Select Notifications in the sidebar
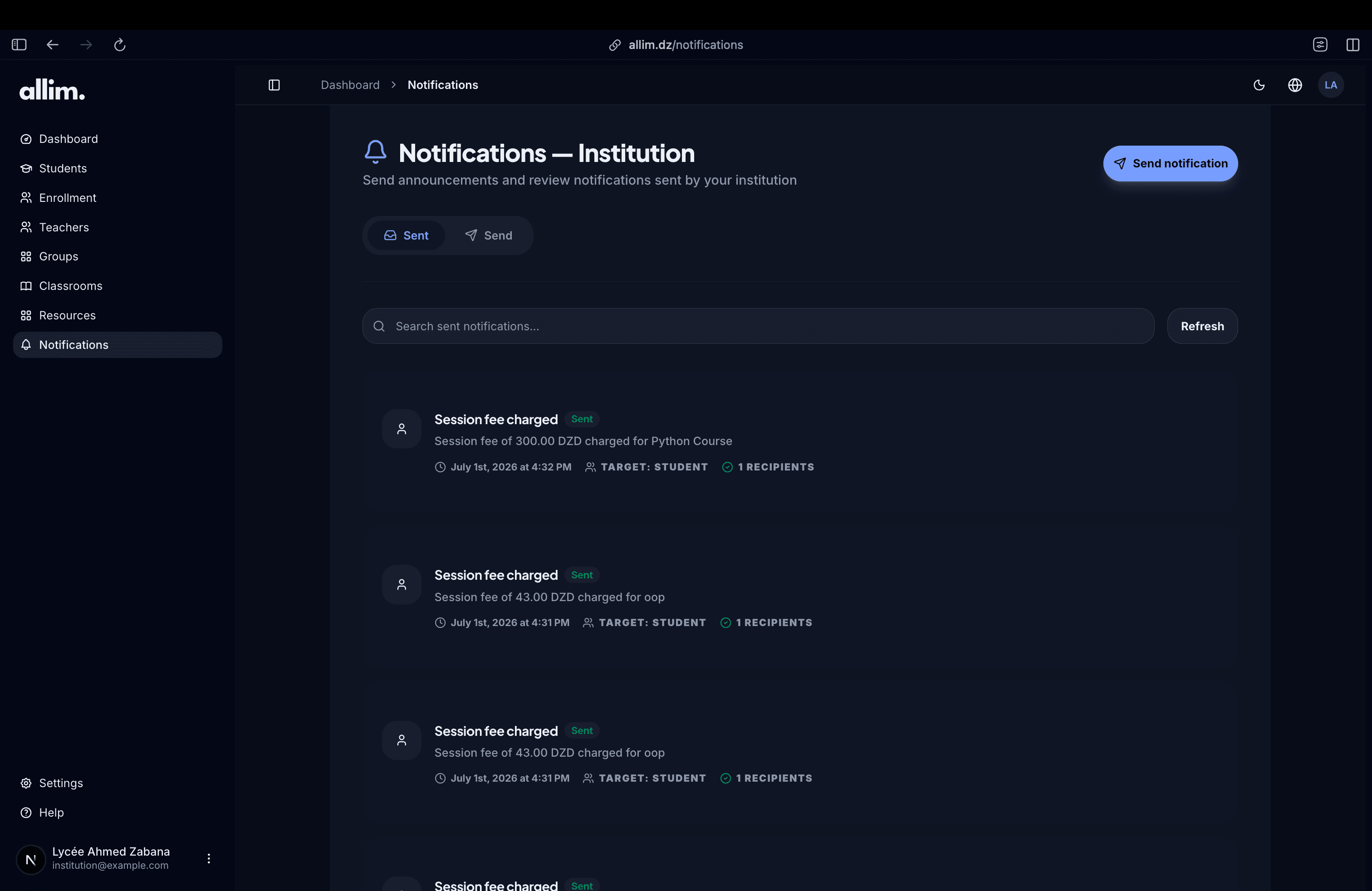Viewport: 1372px width, 891px height. [117, 345]
